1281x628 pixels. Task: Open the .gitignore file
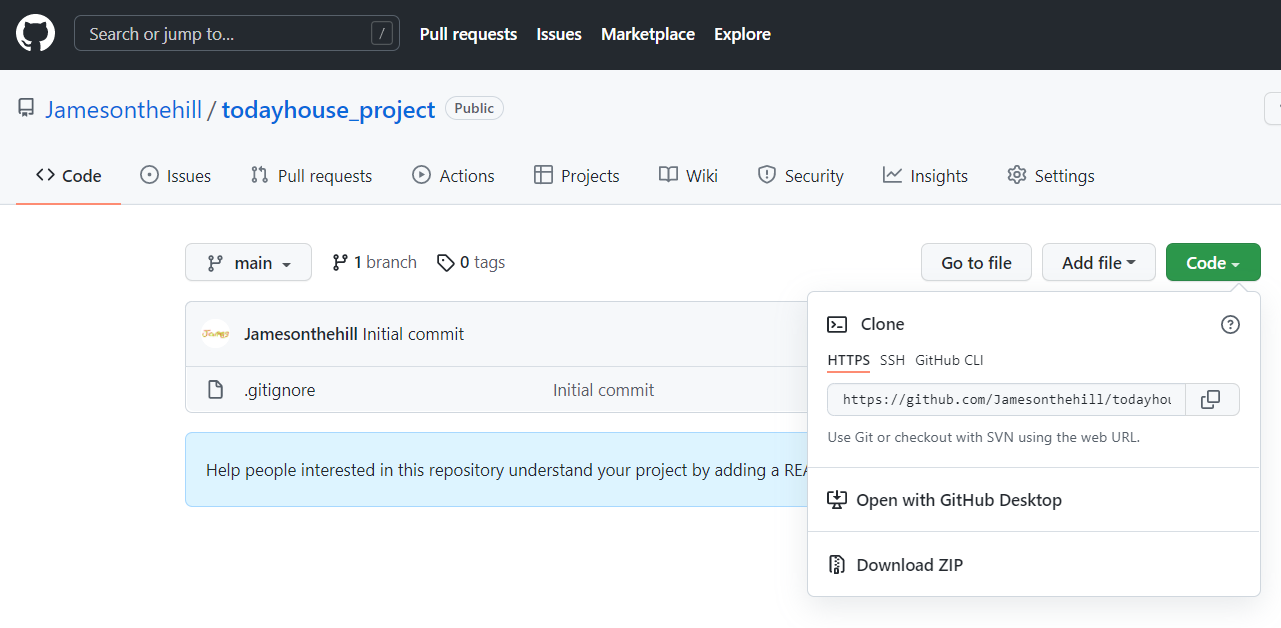(x=279, y=390)
